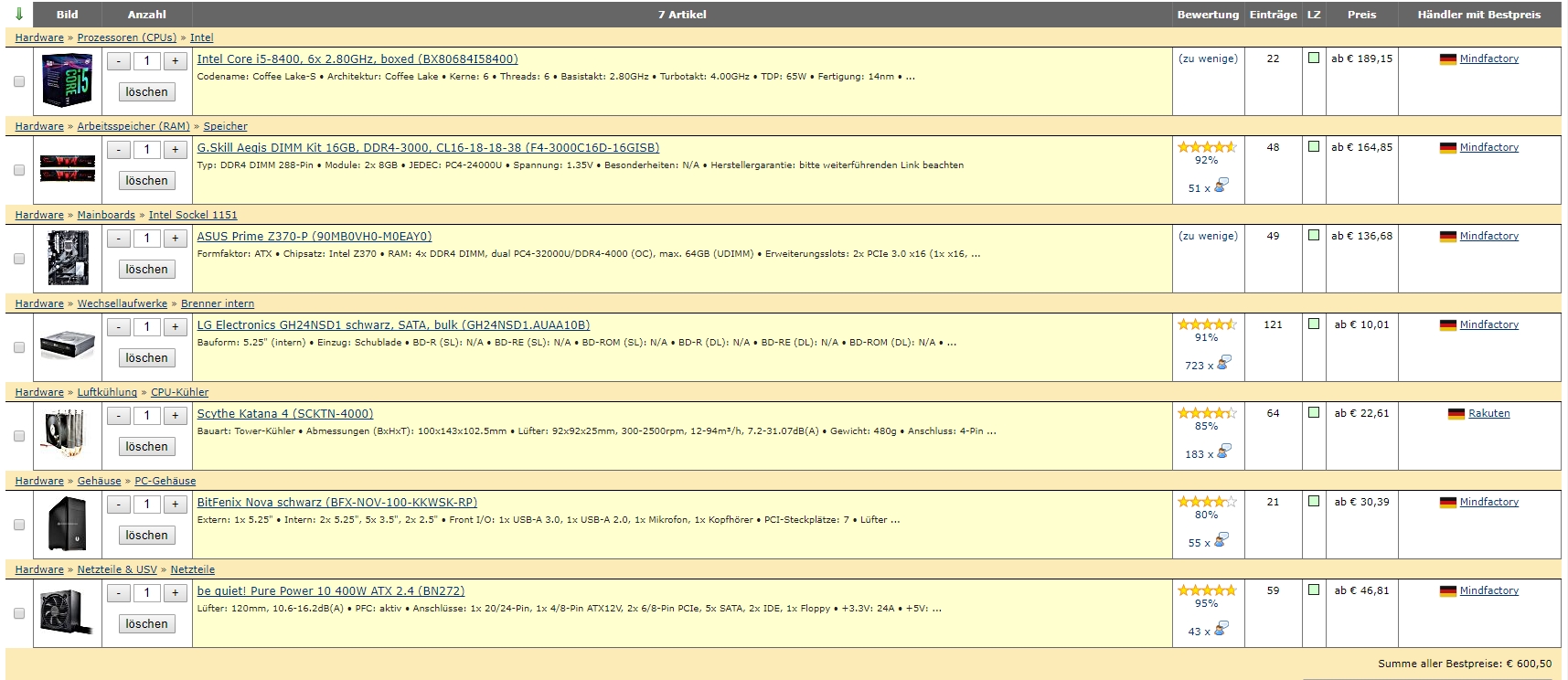
Task: Click reviews icon for LG GH24NSD1 (723 x)
Action: 1224,362
